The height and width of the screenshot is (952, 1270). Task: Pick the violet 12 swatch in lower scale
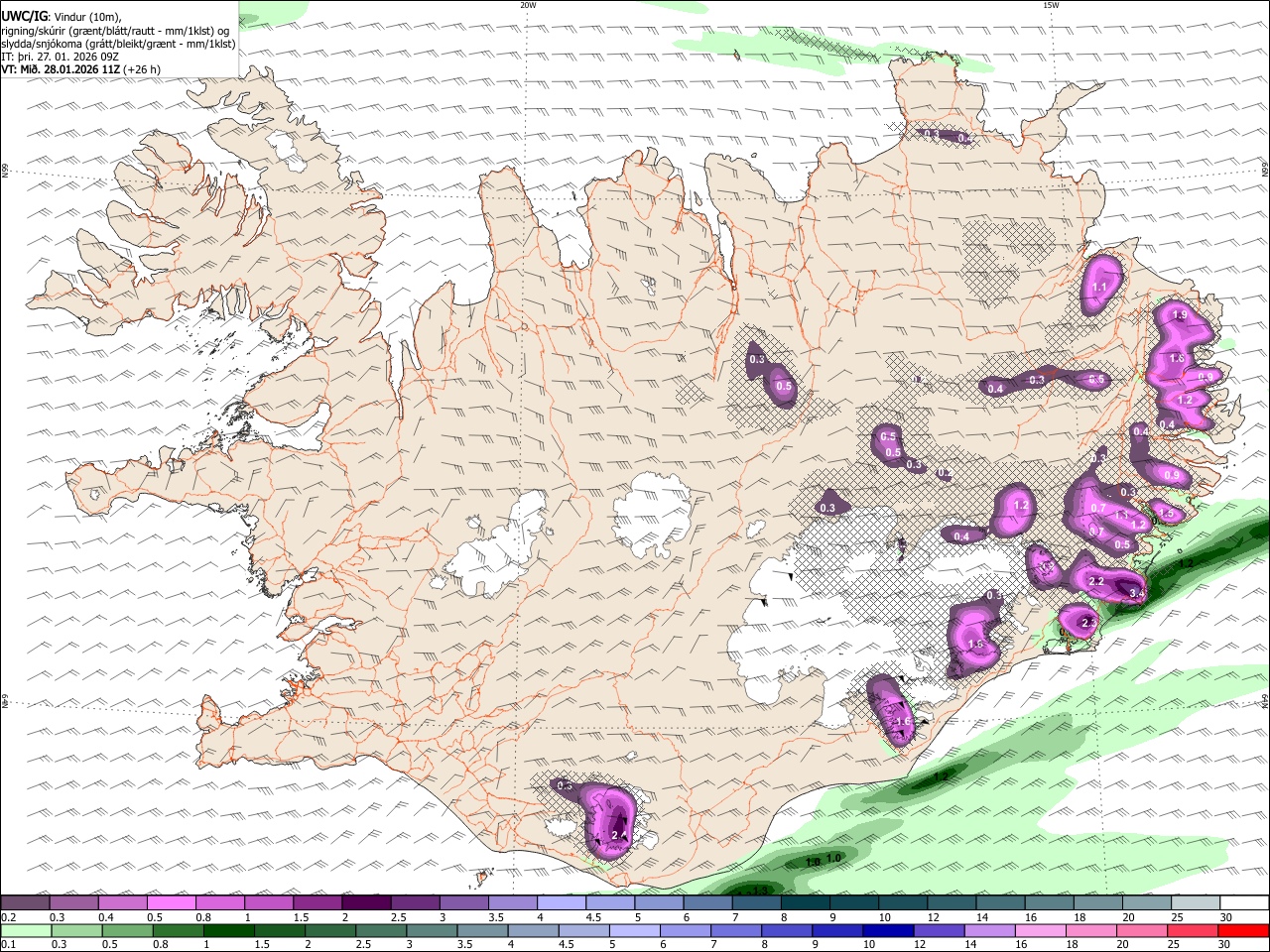[x=939, y=930]
